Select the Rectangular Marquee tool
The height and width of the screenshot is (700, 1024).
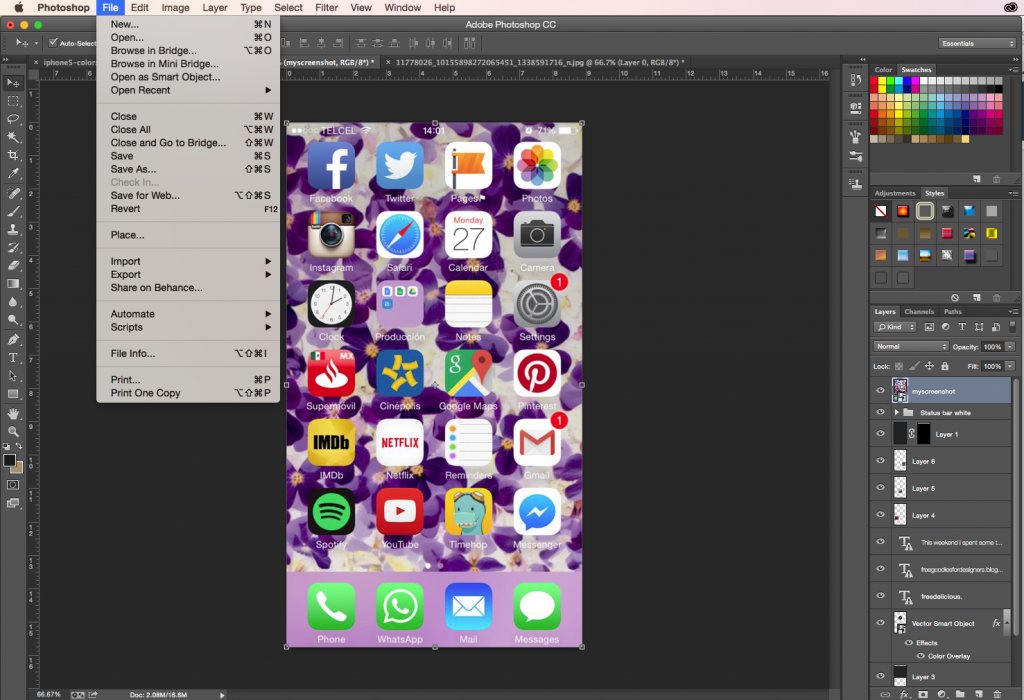pyautogui.click(x=13, y=101)
